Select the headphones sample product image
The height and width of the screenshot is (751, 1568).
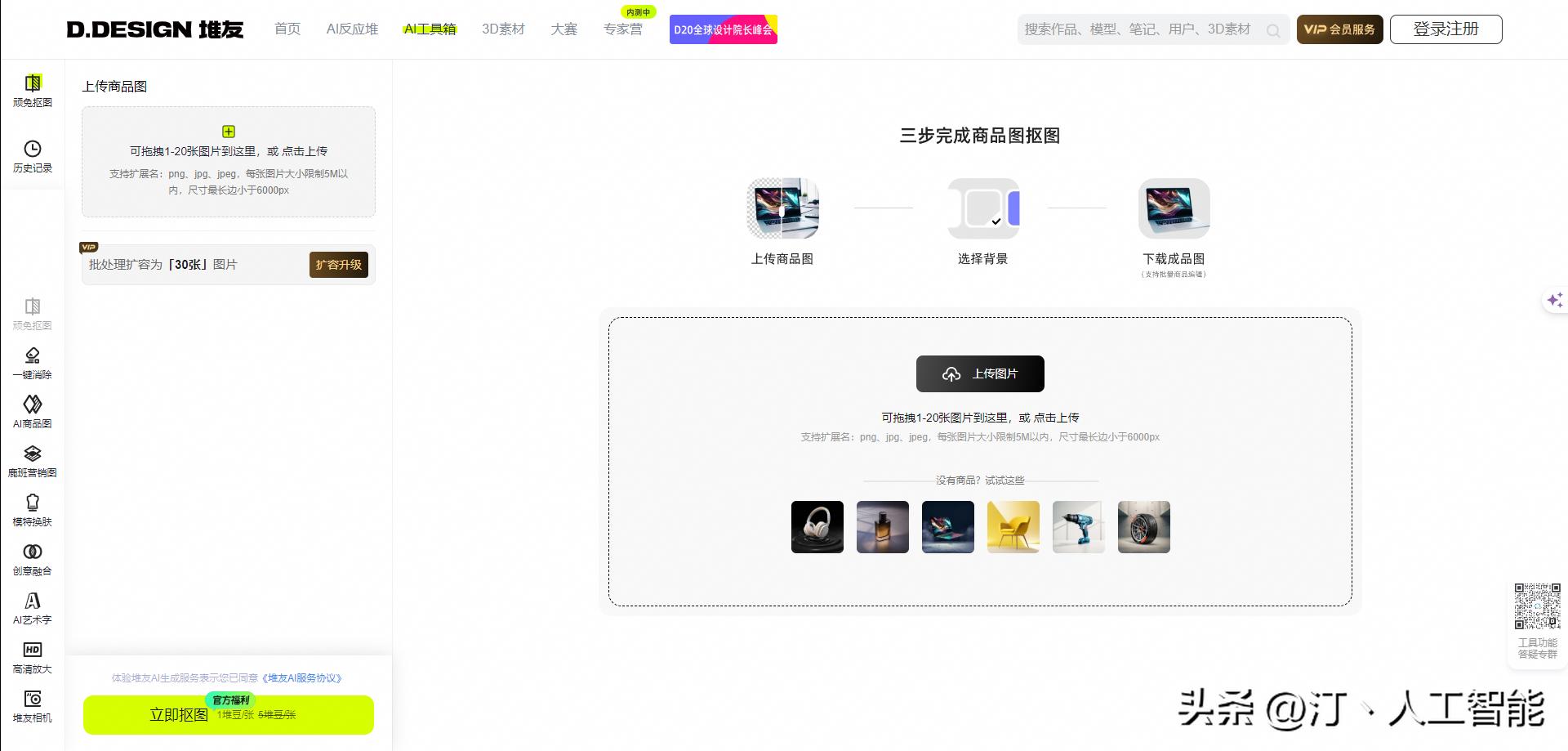coord(817,527)
